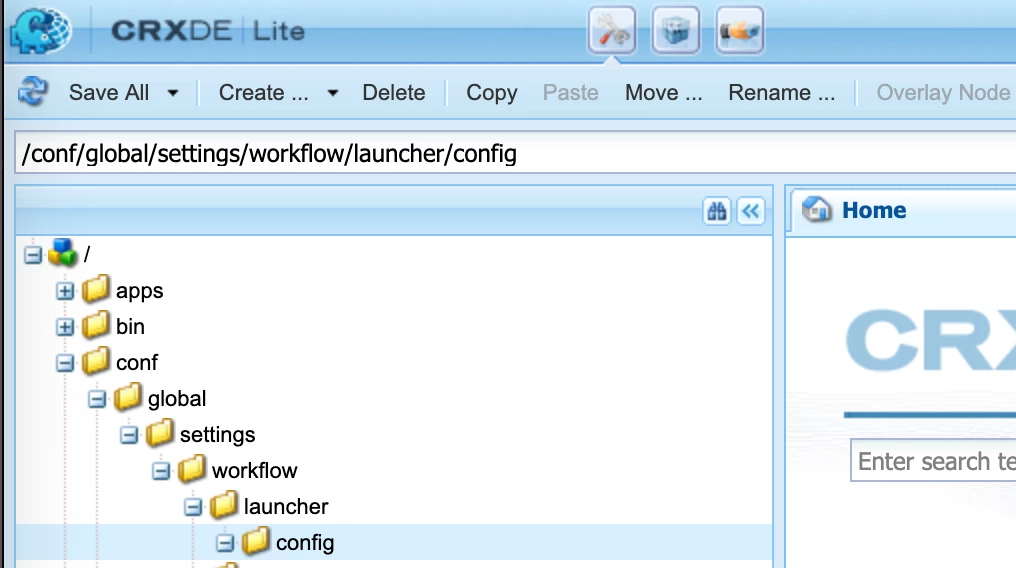Open the Create dropdown arrow

click(x=333, y=93)
